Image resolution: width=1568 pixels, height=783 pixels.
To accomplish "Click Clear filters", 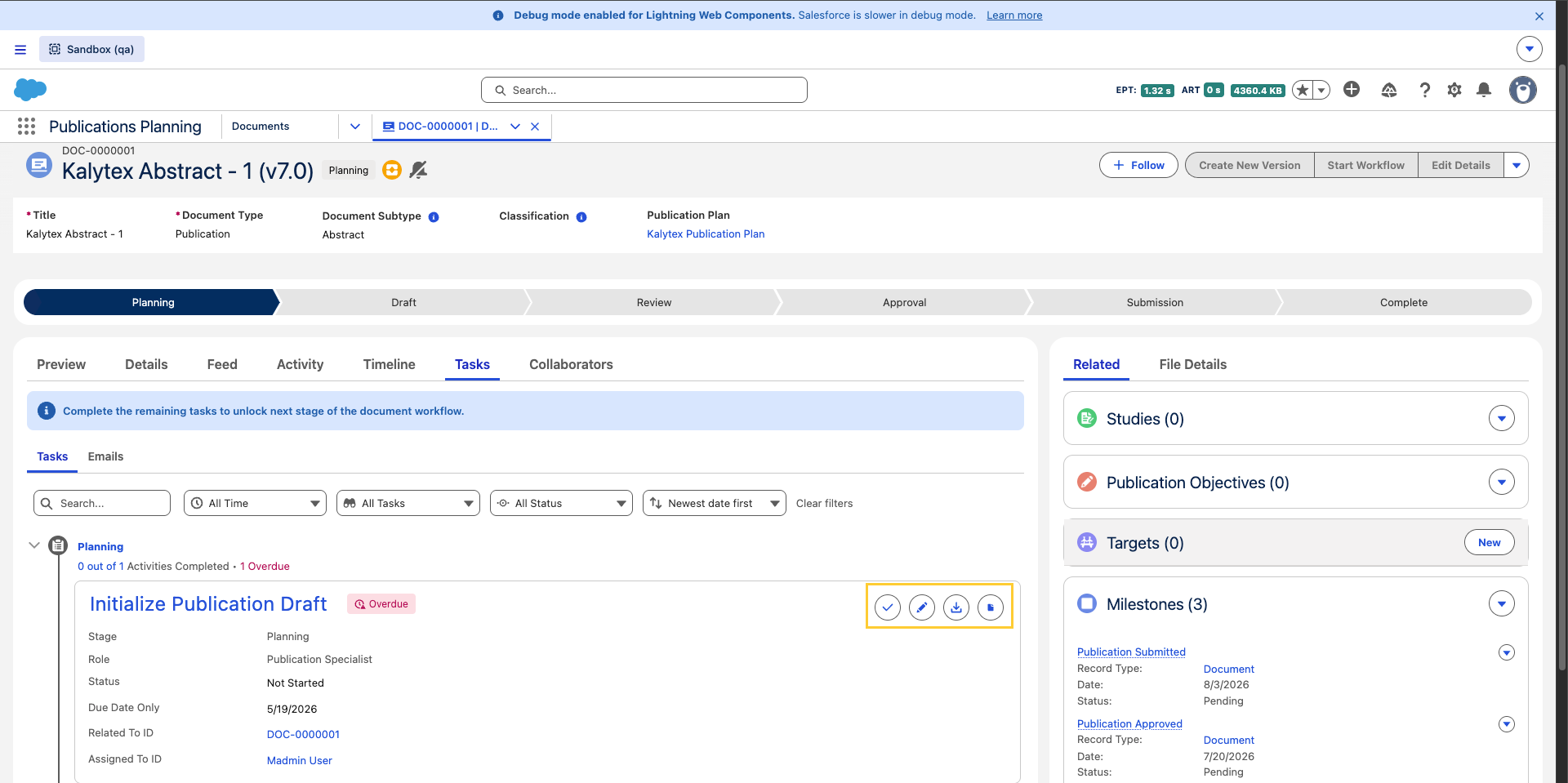I will (824, 504).
